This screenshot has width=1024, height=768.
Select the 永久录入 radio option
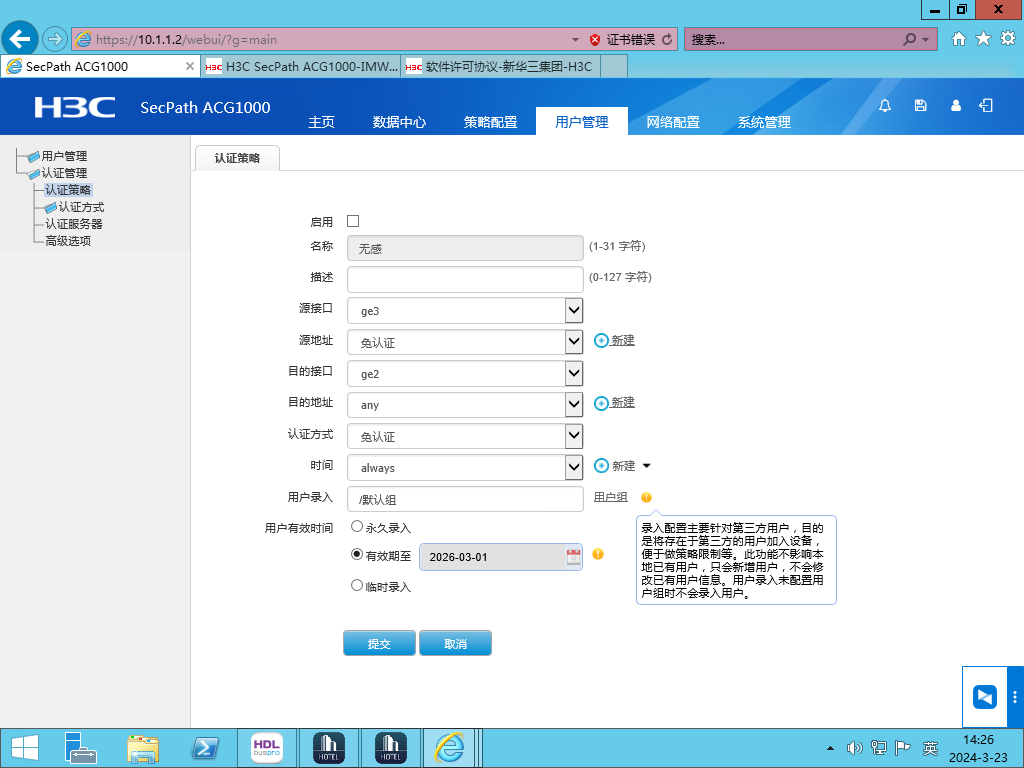pos(357,526)
